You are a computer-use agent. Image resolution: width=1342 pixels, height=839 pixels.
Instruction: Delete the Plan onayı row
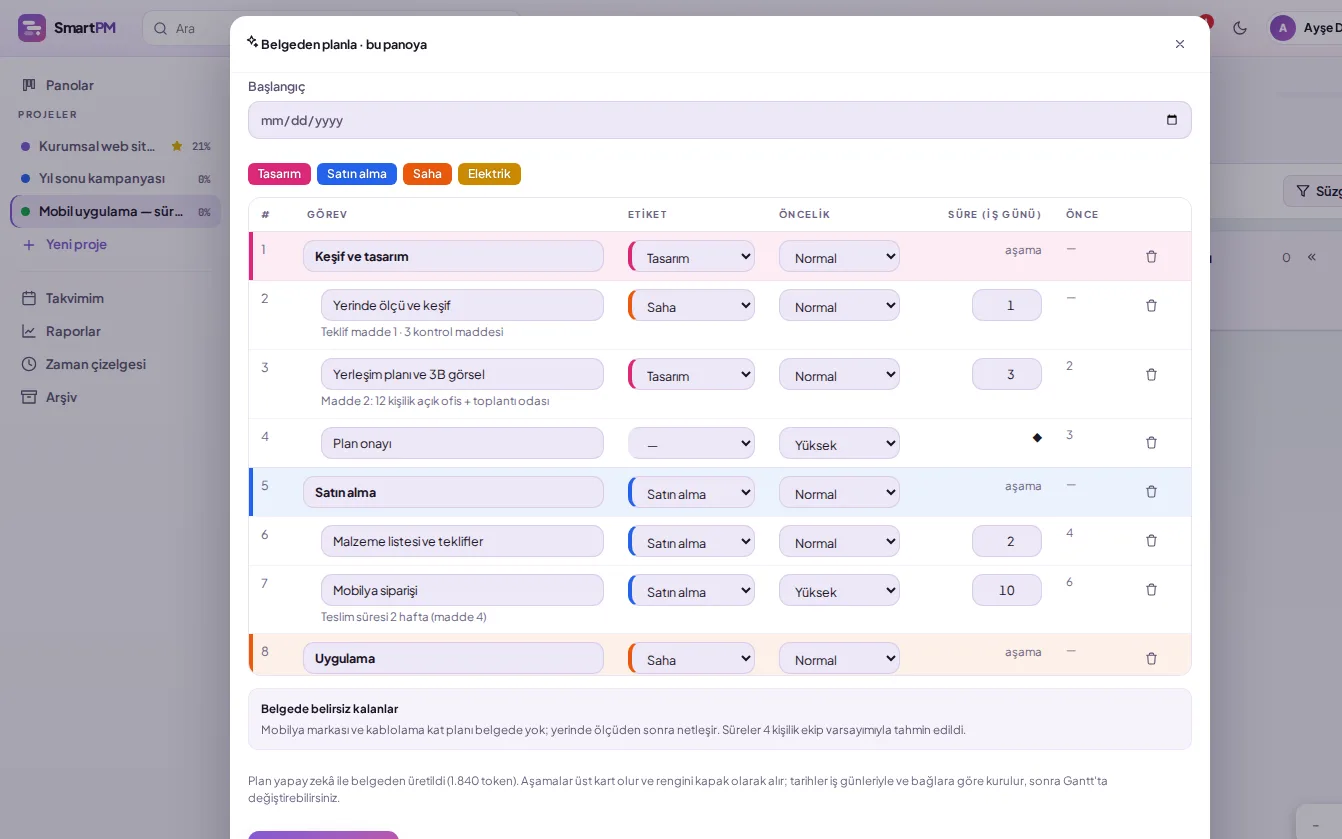point(1151,443)
